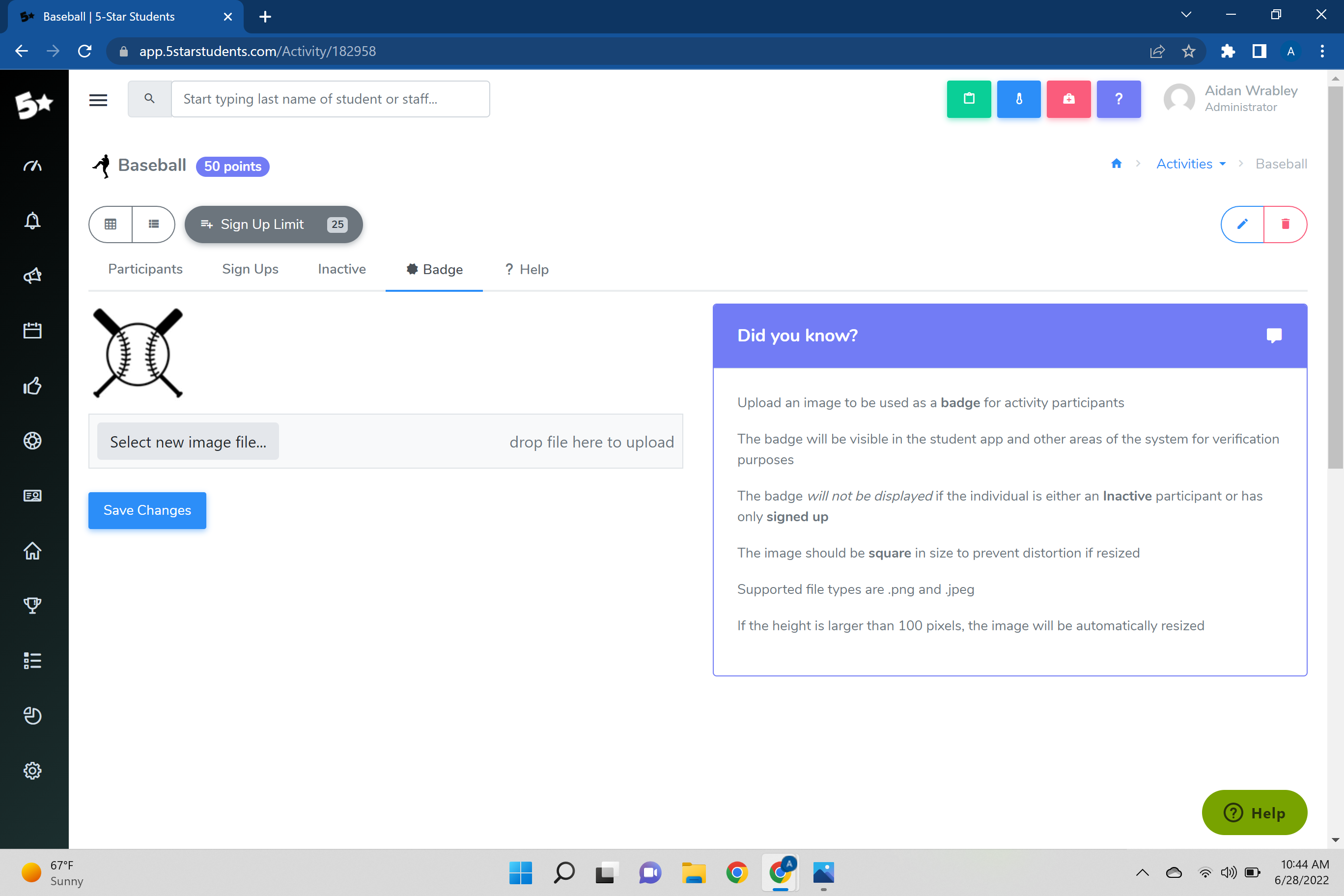The height and width of the screenshot is (896, 1344).
Task: Switch to the Participants tab
Action: pos(145,269)
